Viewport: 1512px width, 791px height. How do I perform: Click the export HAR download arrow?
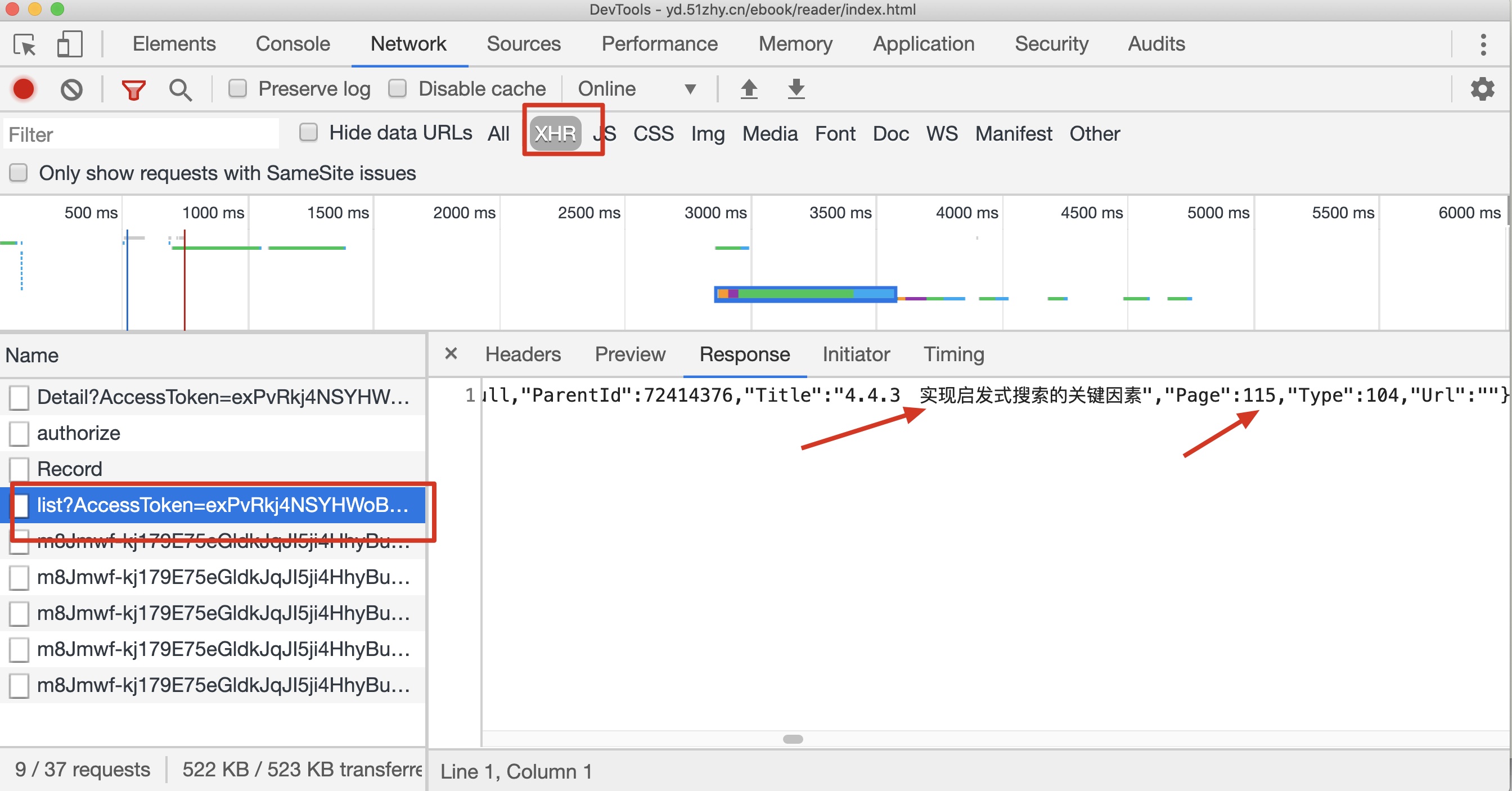(796, 89)
